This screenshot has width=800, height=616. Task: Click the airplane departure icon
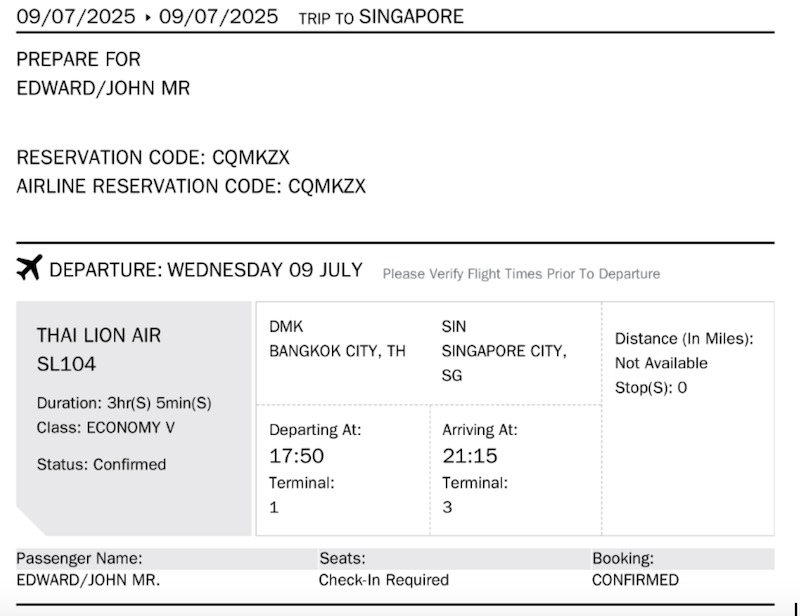(x=30, y=269)
